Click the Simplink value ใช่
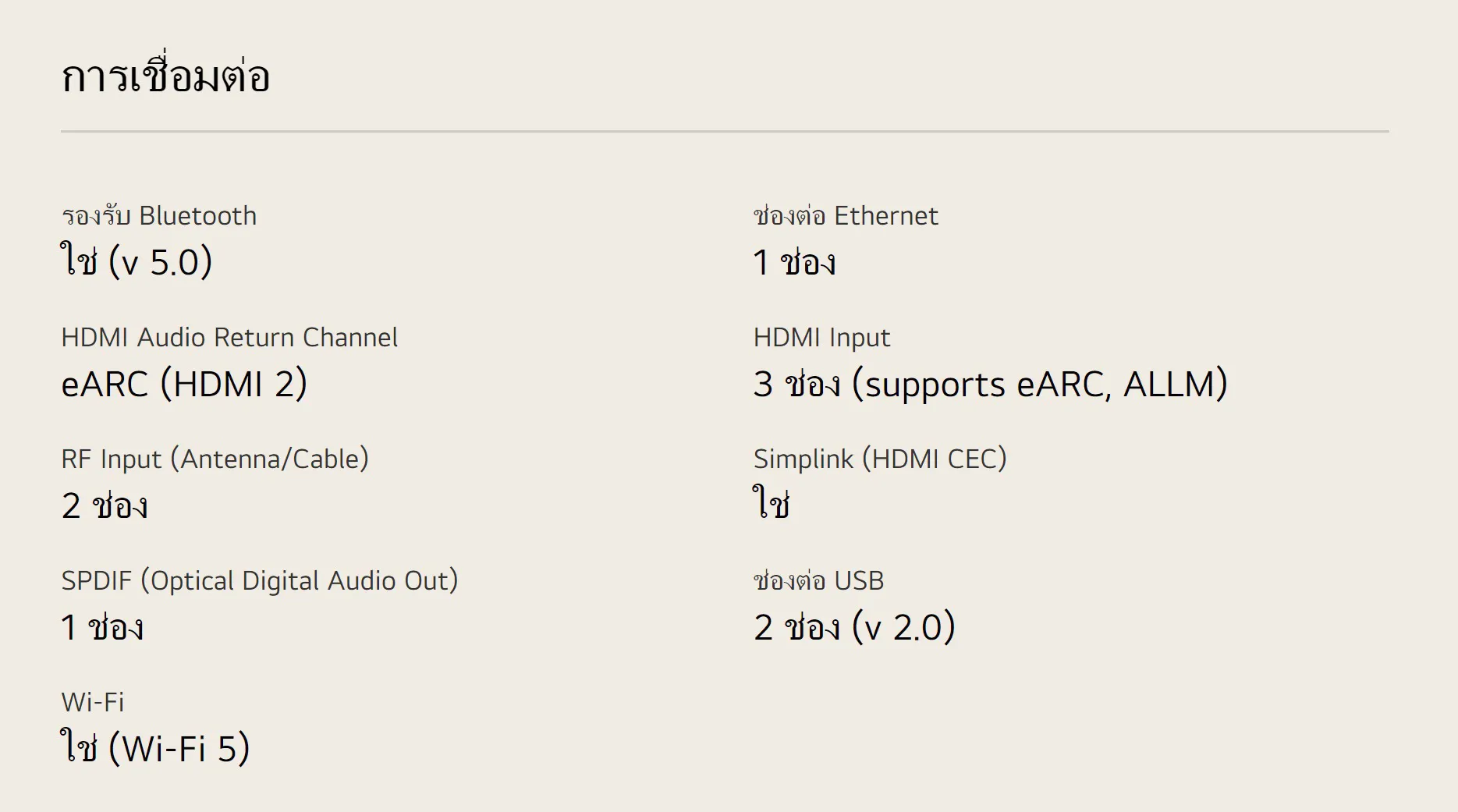 tap(772, 504)
